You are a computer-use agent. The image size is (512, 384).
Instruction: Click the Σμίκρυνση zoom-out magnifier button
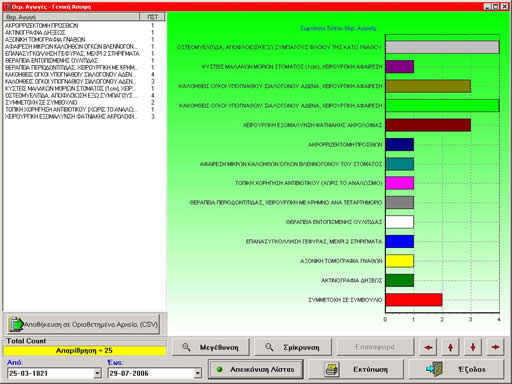293,347
